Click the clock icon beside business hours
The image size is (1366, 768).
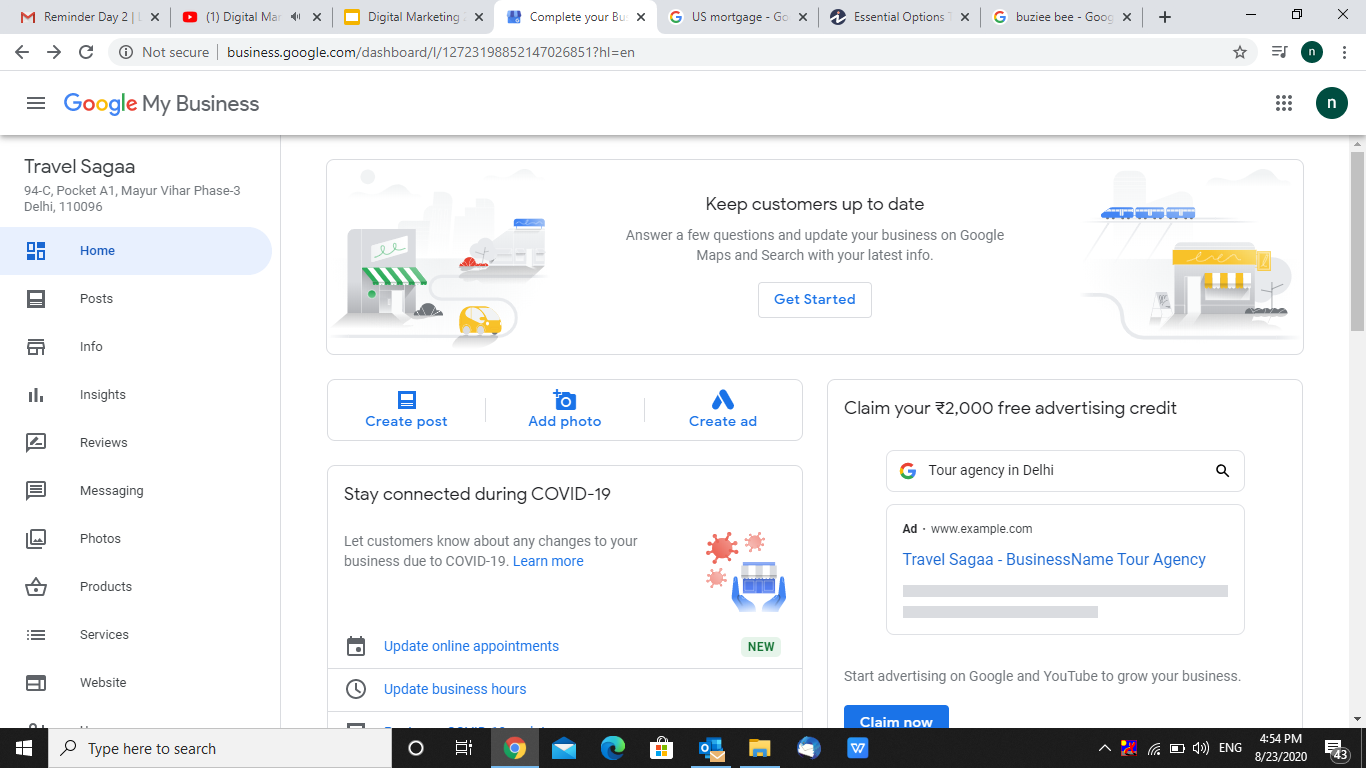(356, 689)
